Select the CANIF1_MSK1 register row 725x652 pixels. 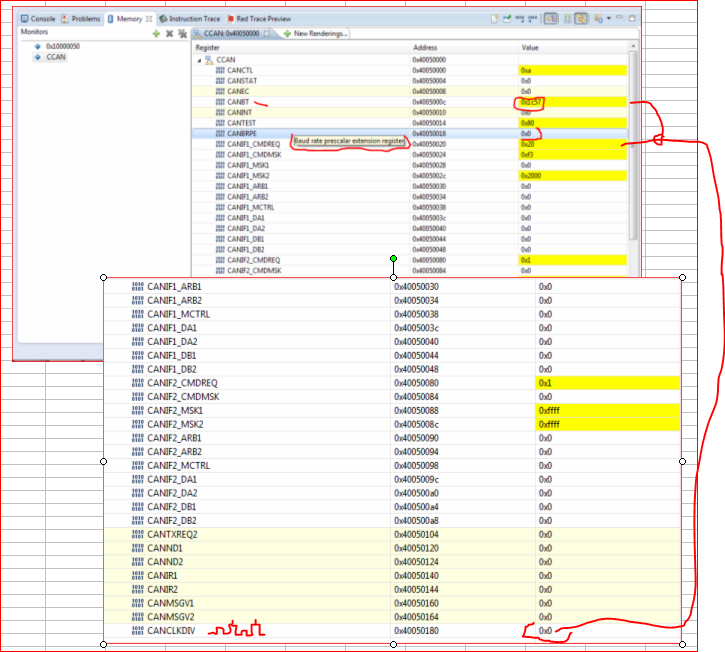coord(410,166)
